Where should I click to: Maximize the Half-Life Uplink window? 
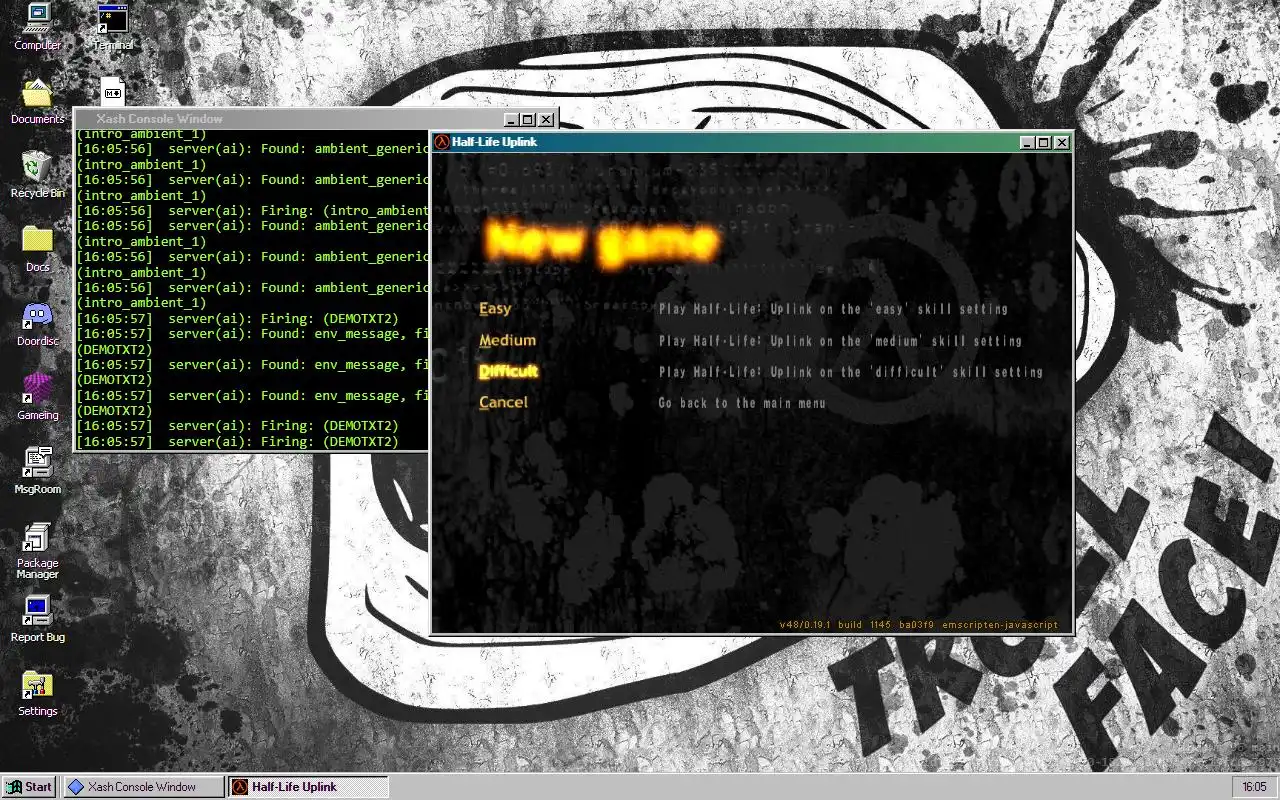click(x=1043, y=143)
